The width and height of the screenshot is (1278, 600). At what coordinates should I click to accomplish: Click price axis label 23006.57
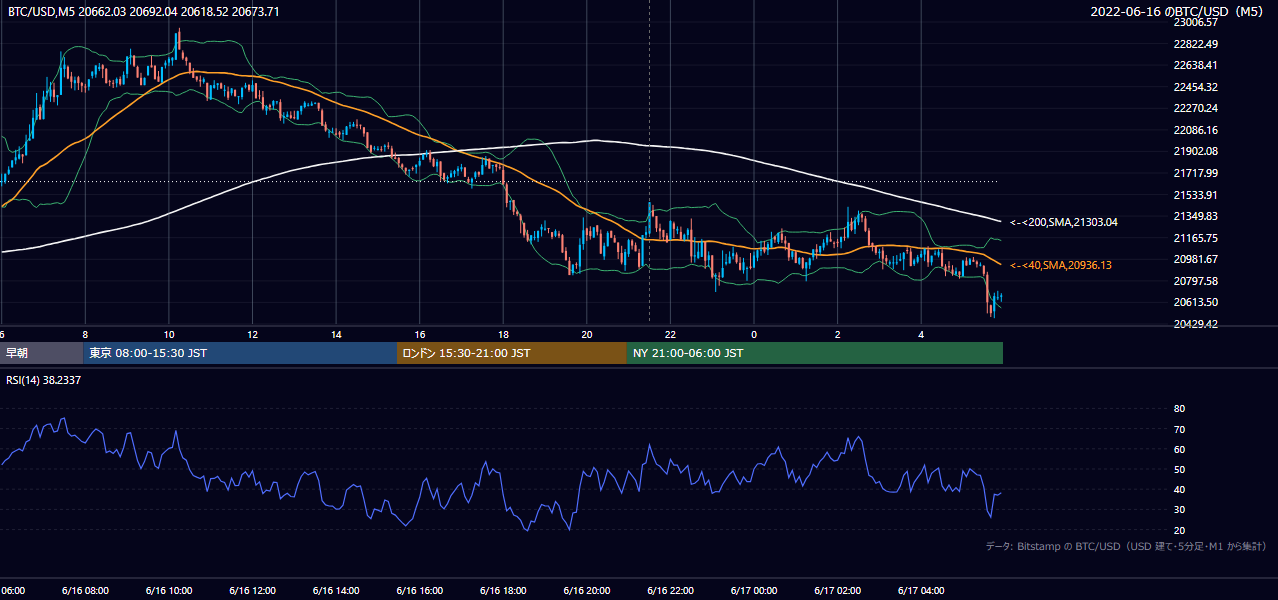tap(1196, 22)
